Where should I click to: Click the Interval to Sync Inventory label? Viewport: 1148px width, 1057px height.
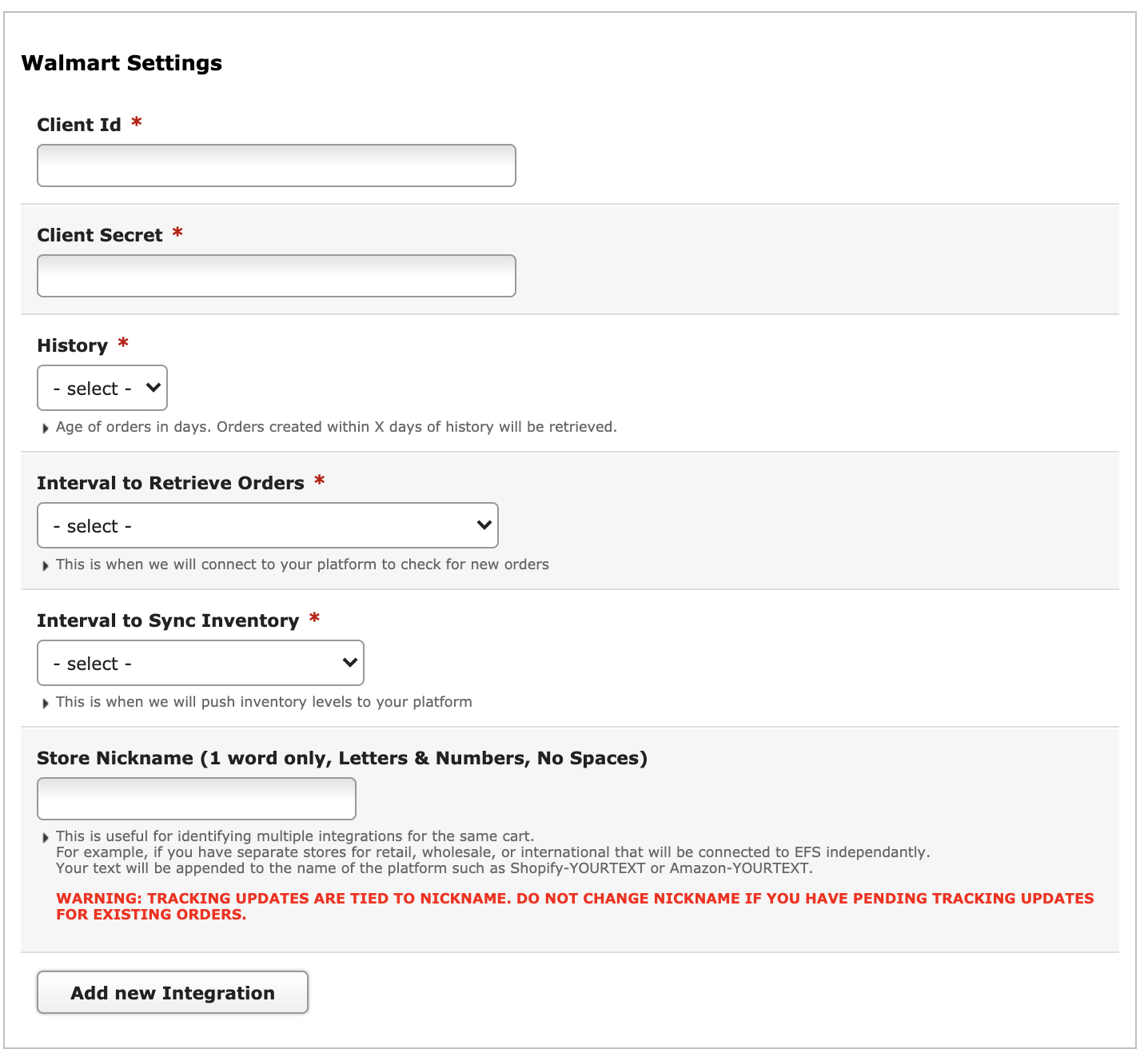[168, 620]
